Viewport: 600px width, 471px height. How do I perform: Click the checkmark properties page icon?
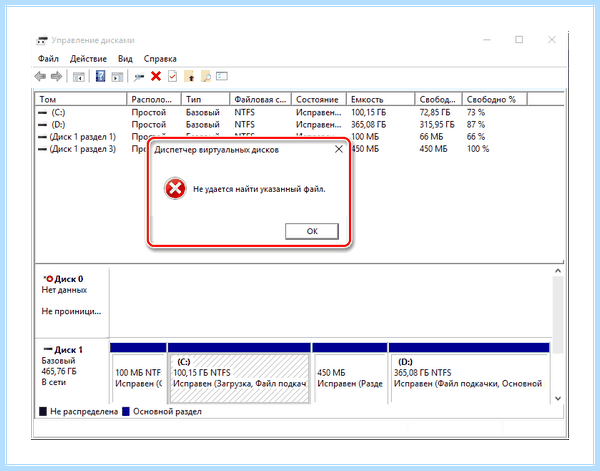173,76
